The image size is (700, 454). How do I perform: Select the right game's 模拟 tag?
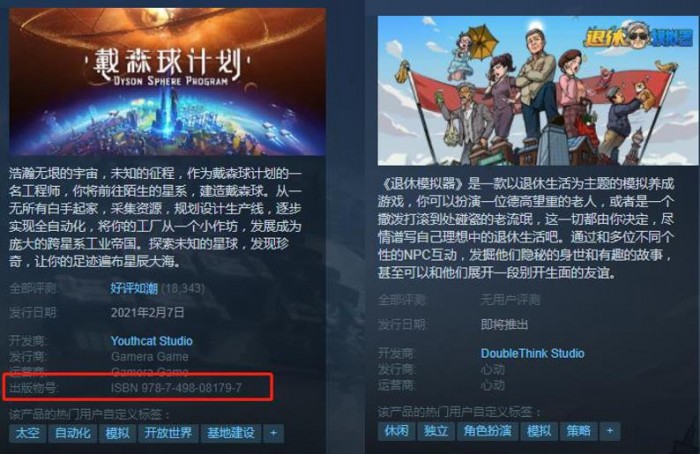(x=539, y=431)
